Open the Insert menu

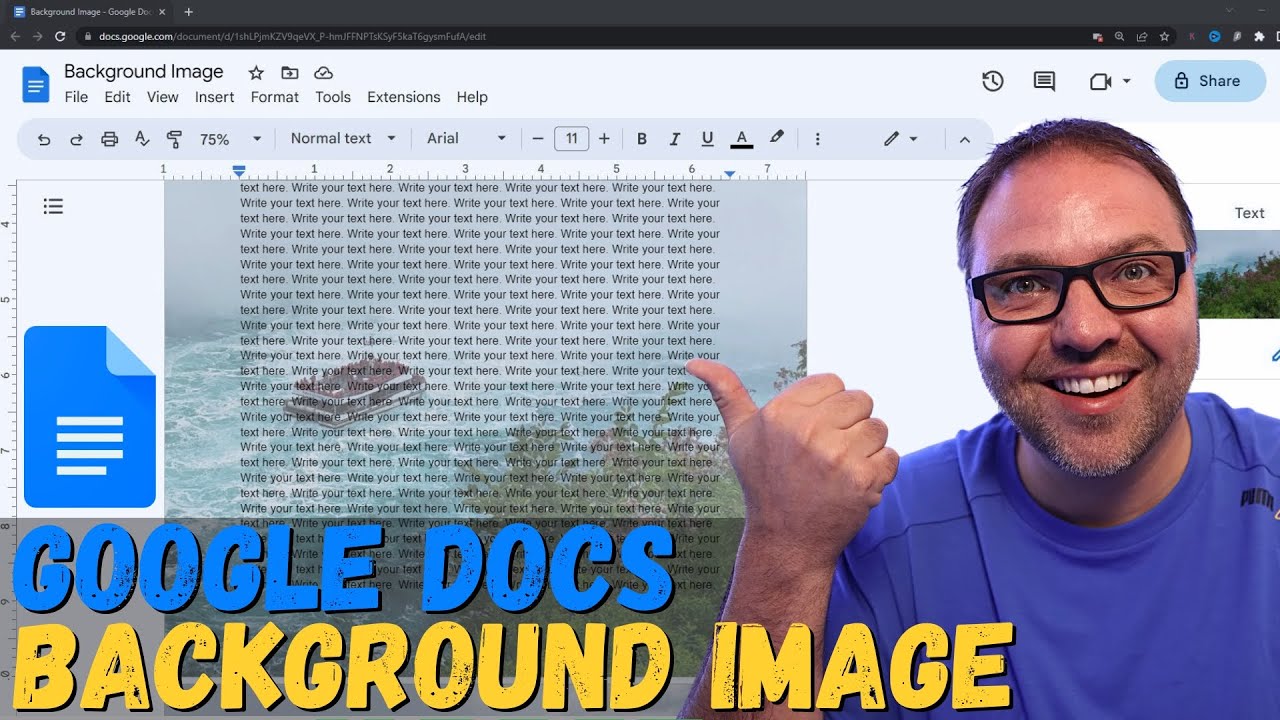[x=214, y=97]
